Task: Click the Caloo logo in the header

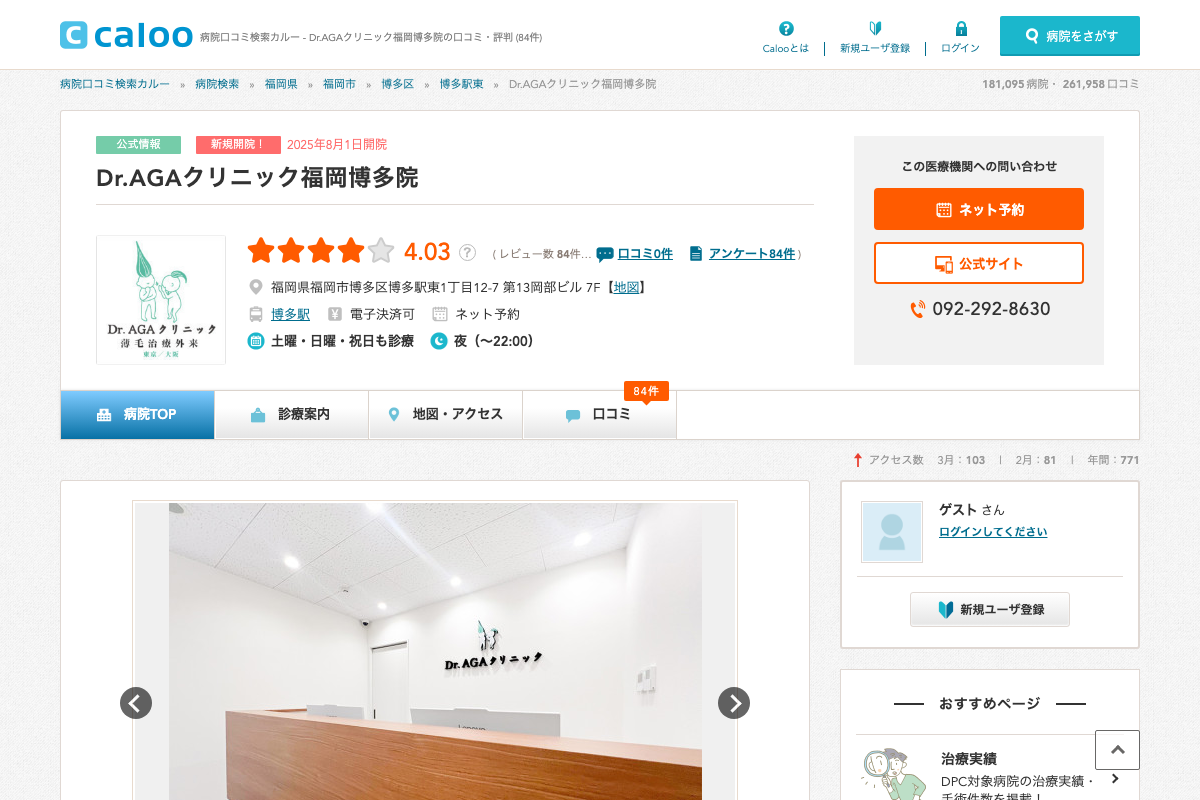Action: pyautogui.click(x=127, y=34)
